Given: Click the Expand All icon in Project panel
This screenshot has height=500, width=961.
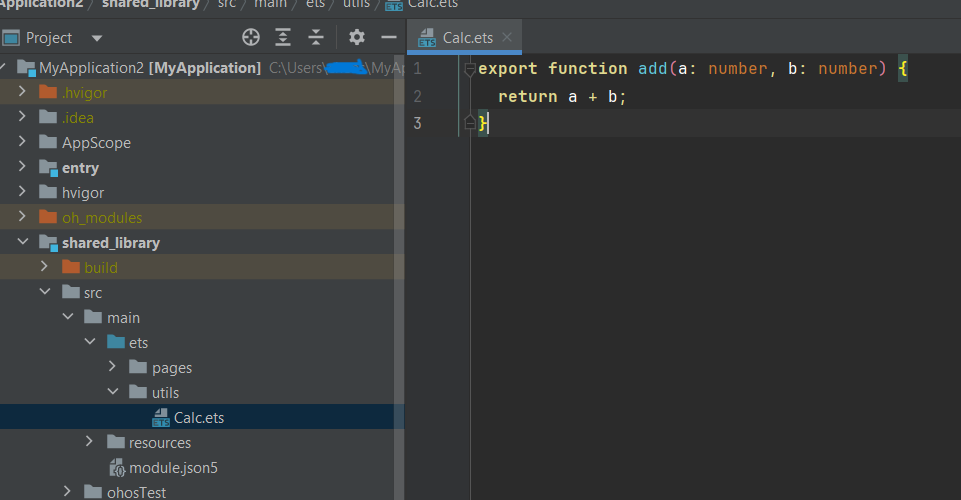Looking at the screenshot, I should [x=283, y=38].
